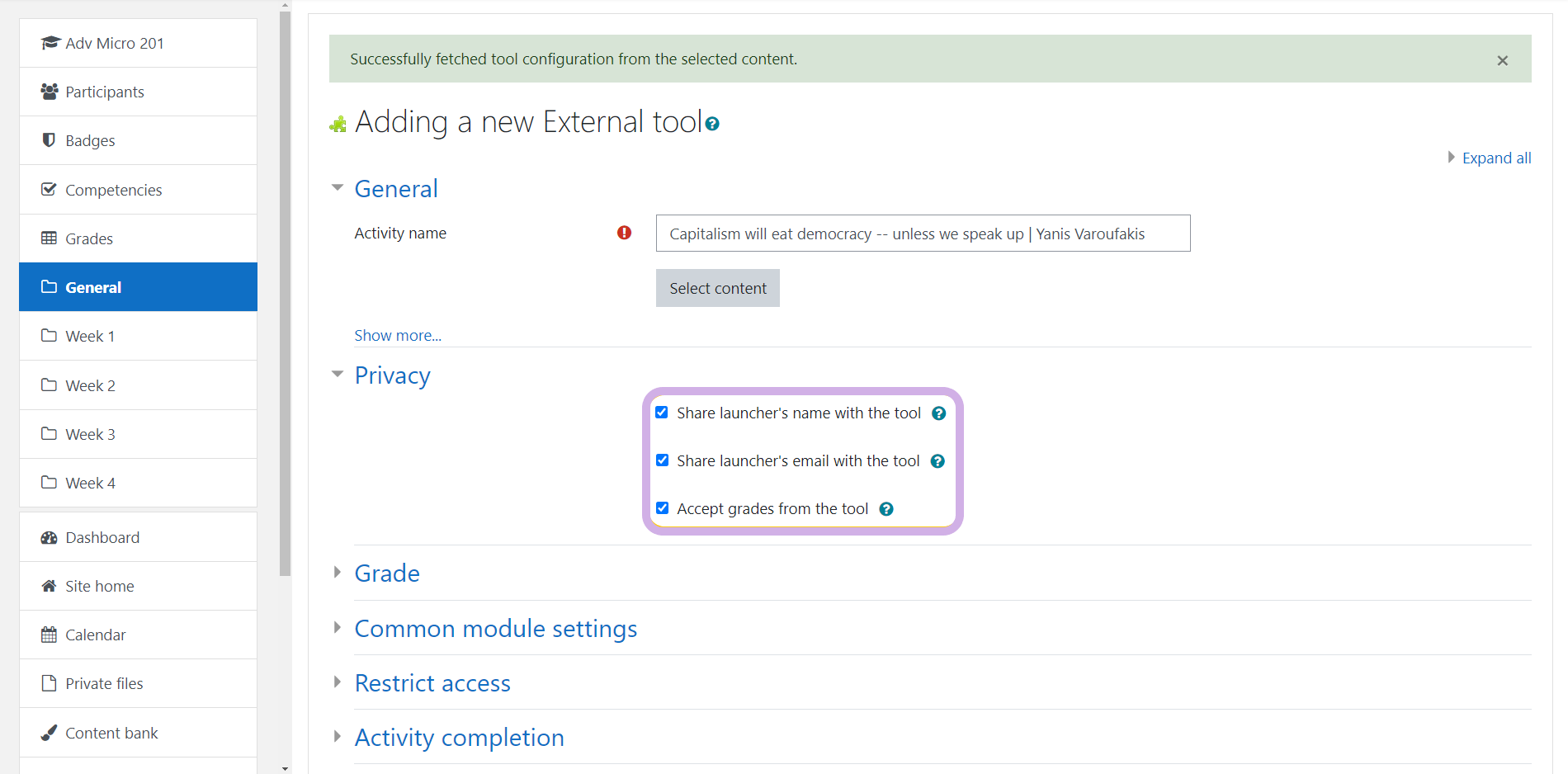Viewport: 1568px width, 774px height.
Task: Click the Calendar icon in sidebar
Action: point(50,635)
